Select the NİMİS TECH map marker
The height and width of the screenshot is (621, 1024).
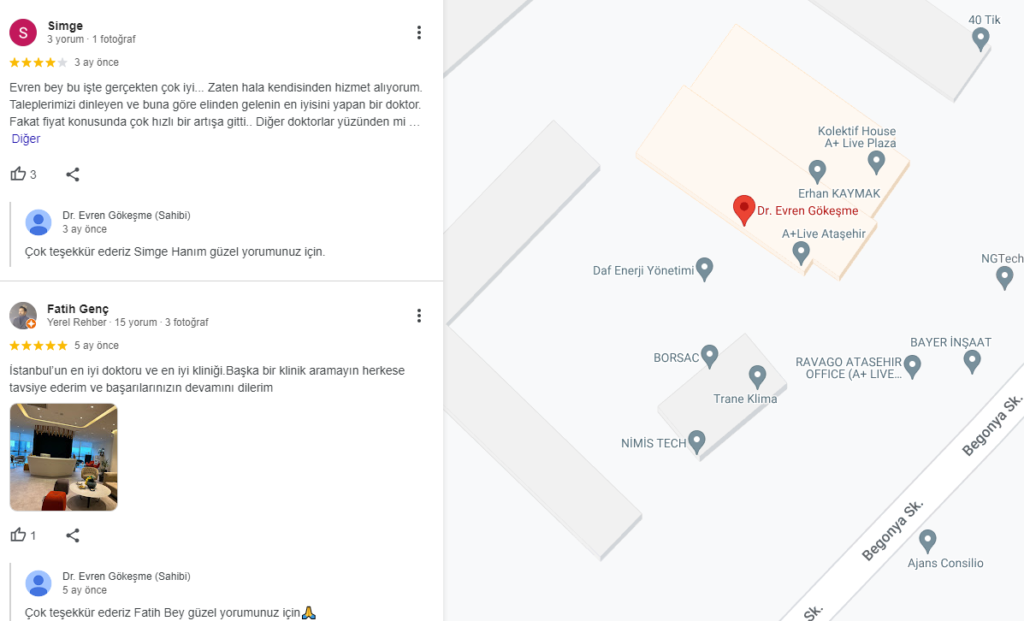[x=697, y=442]
